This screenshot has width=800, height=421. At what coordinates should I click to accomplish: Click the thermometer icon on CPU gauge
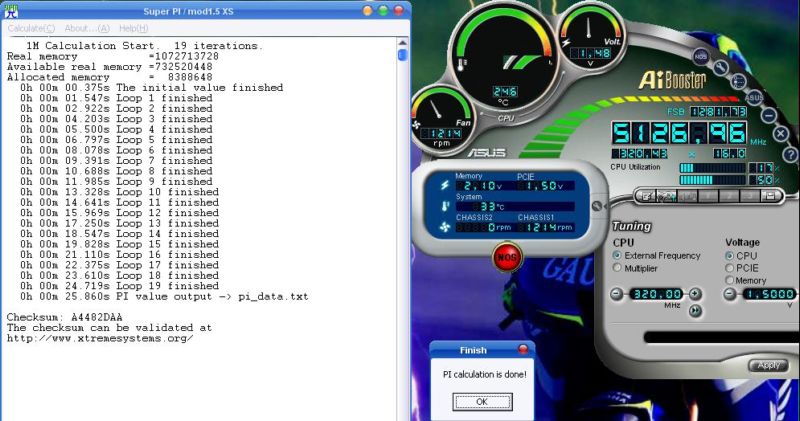[x=462, y=65]
